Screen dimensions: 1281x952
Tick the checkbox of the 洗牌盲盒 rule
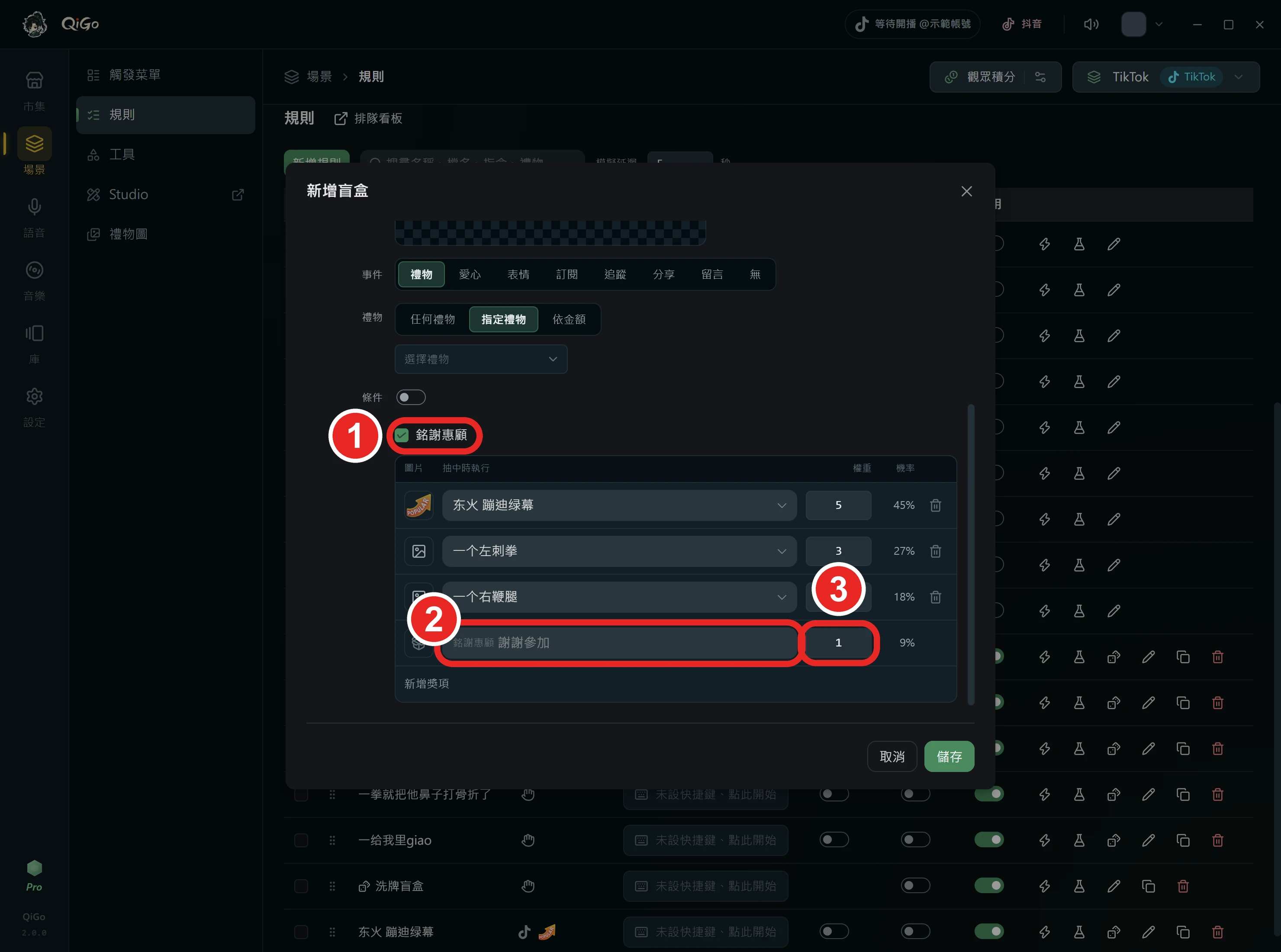pyautogui.click(x=301, y=886)
